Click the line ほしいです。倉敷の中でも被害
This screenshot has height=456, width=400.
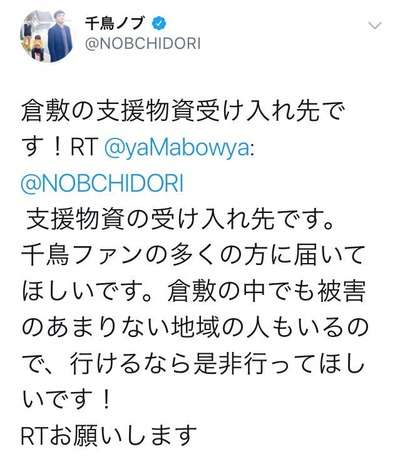(x=193, y=292)
